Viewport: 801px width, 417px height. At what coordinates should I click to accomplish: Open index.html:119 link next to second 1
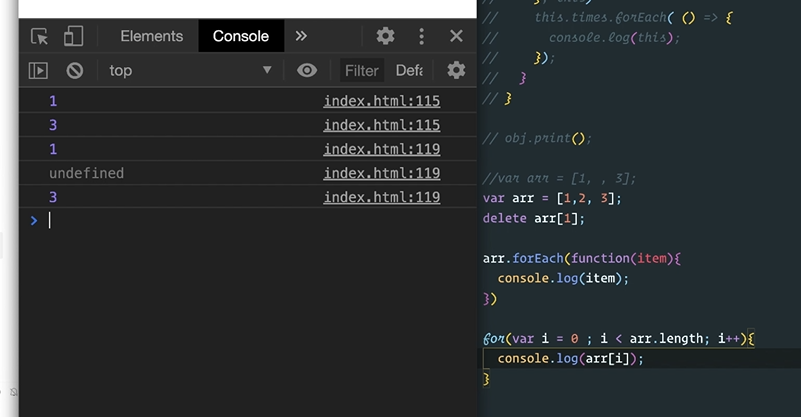pos(382,149)
